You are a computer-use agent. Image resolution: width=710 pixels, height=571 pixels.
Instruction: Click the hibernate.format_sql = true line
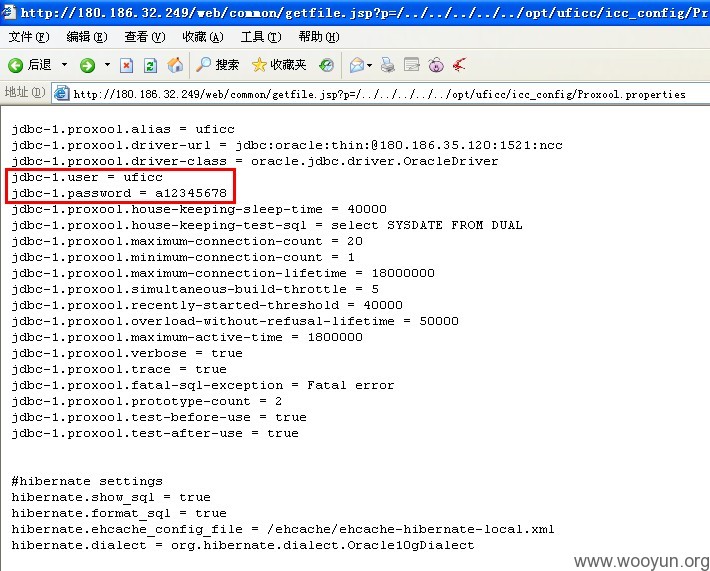119,513
